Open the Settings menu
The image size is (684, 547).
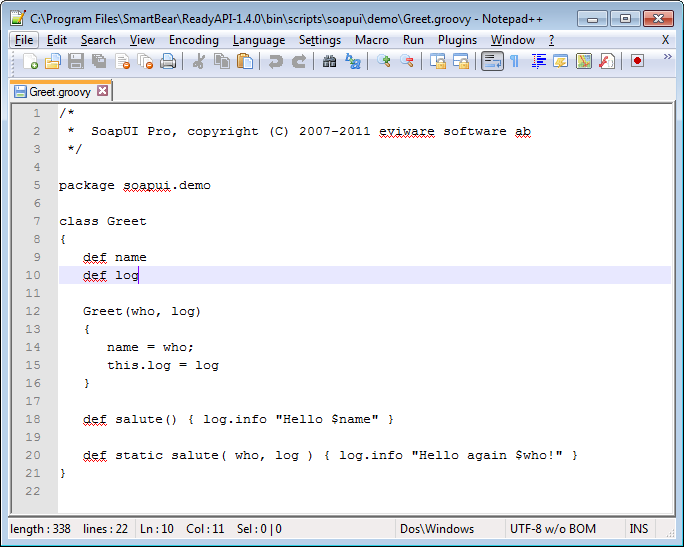point(320,40)
